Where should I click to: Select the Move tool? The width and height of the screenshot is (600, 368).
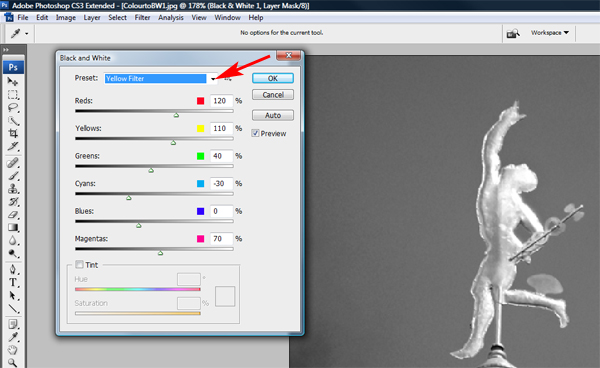(x=13, y=81)
